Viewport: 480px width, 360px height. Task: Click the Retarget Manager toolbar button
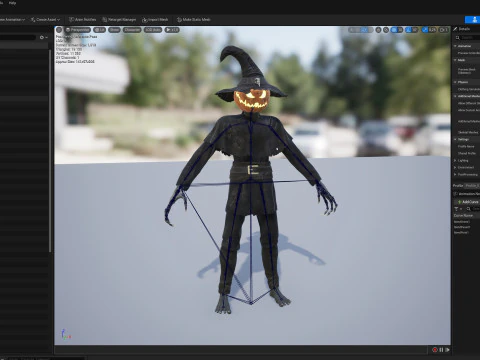coord(119,20)
